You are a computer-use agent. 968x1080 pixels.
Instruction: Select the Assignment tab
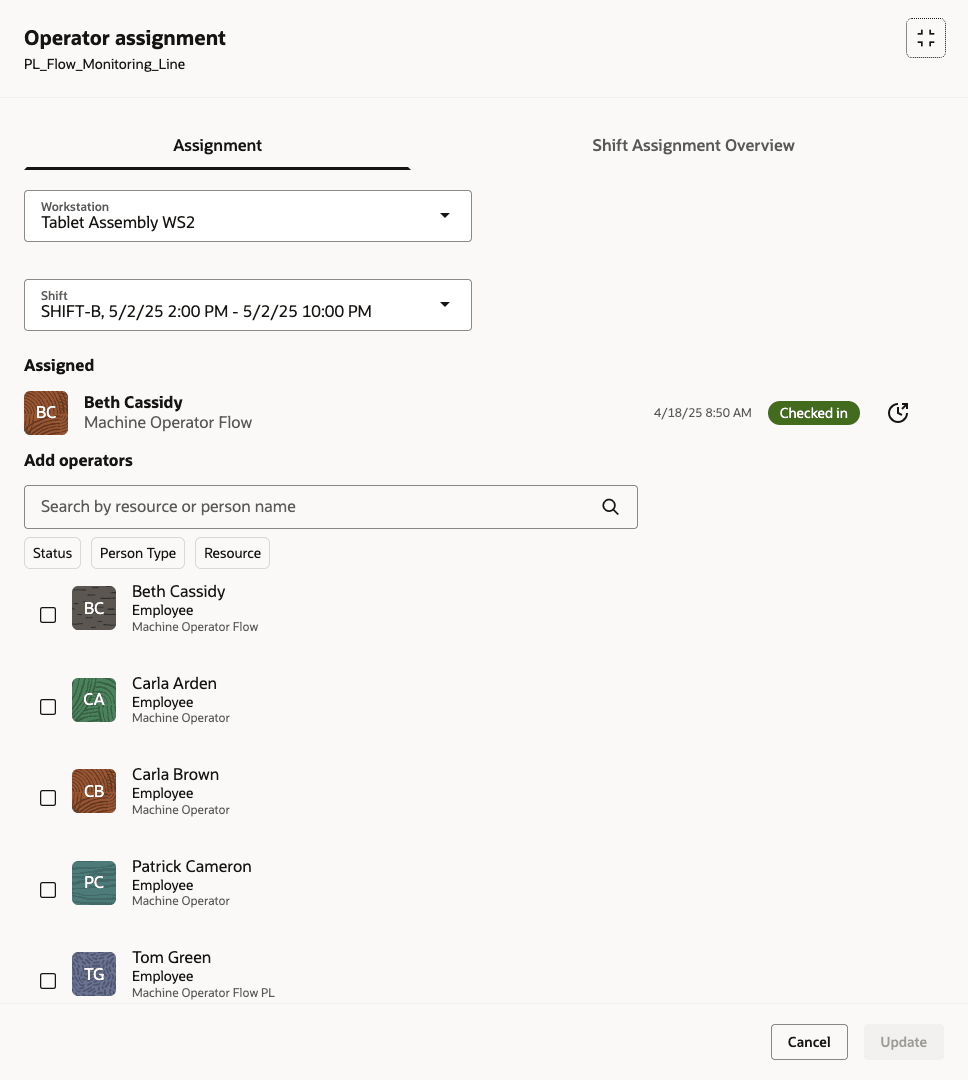point(217,145)
